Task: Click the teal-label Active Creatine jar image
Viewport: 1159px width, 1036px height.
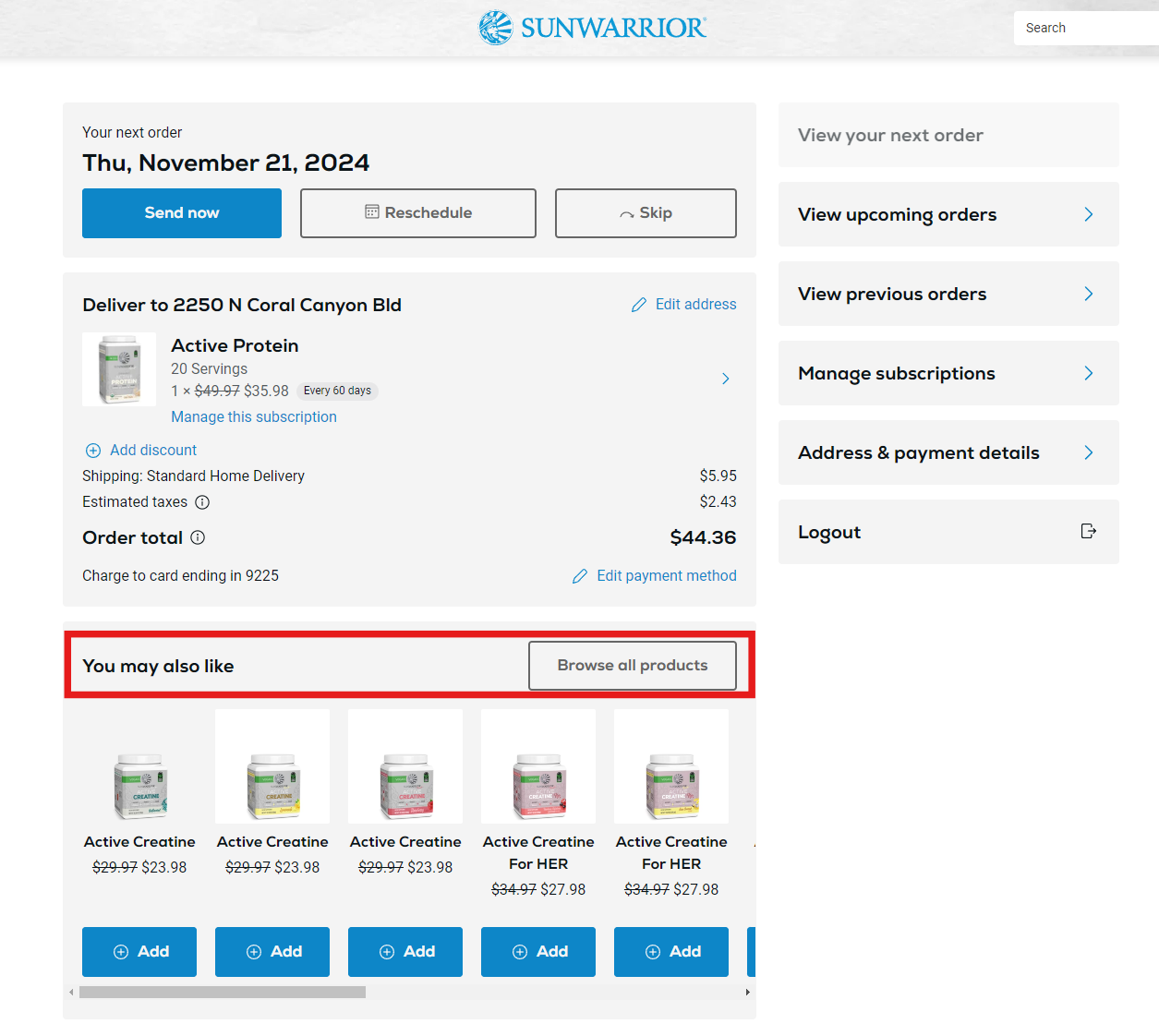Action: 139,766
